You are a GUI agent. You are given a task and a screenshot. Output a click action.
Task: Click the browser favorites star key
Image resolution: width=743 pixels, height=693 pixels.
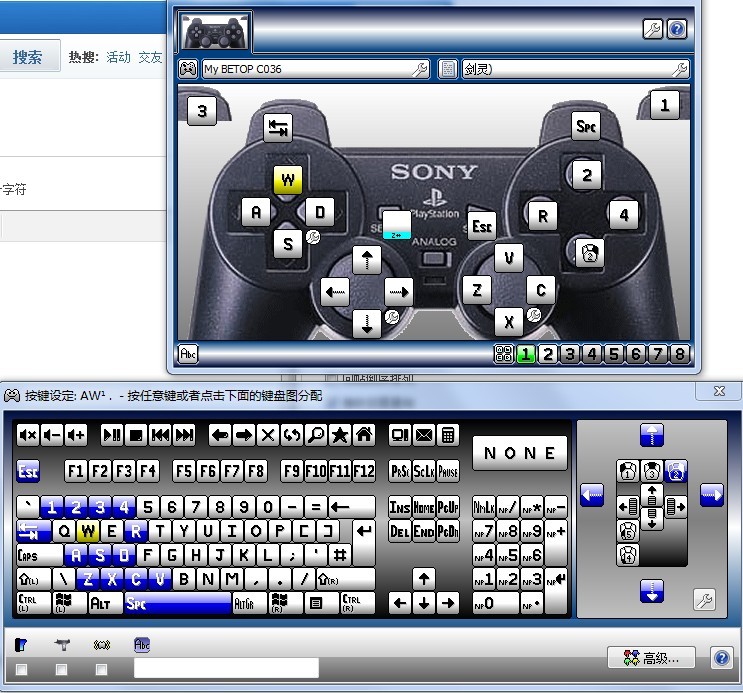coord(340,435)
